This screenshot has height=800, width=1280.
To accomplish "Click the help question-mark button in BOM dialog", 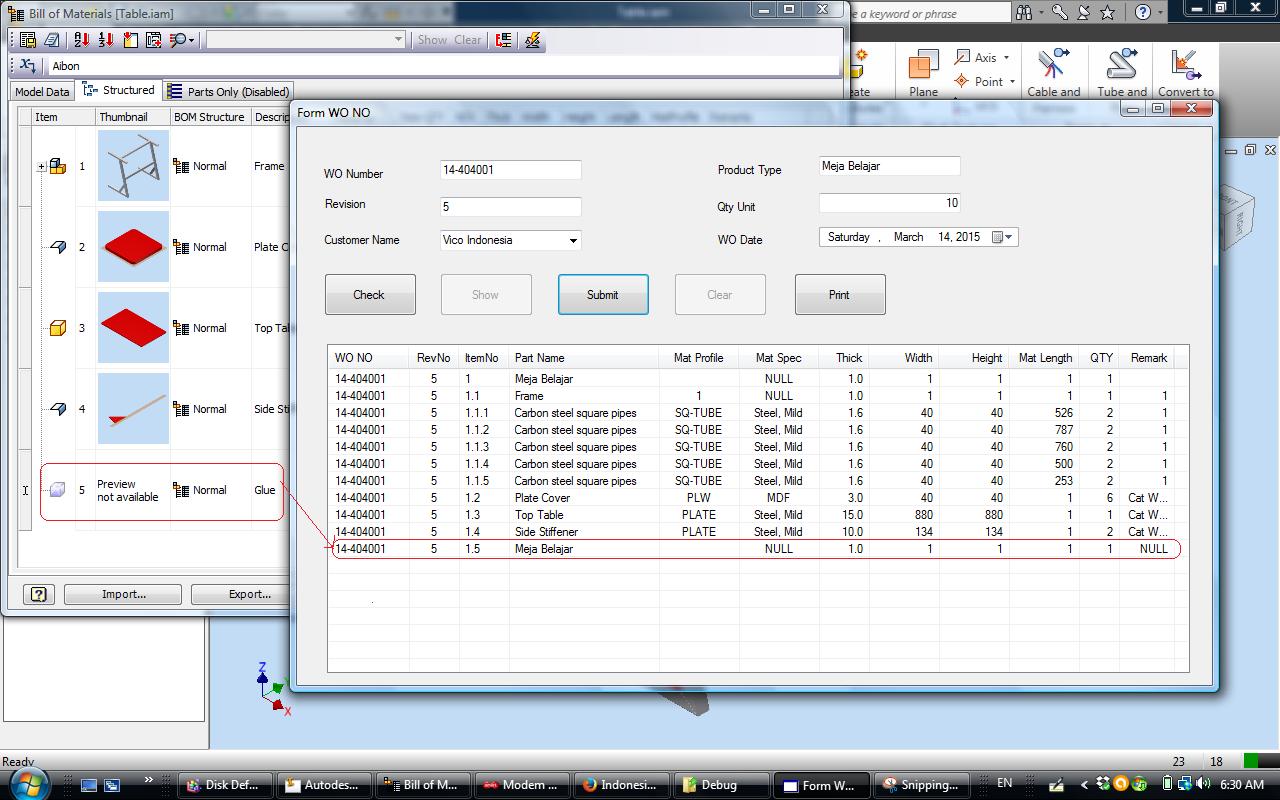I will (38, 594).
